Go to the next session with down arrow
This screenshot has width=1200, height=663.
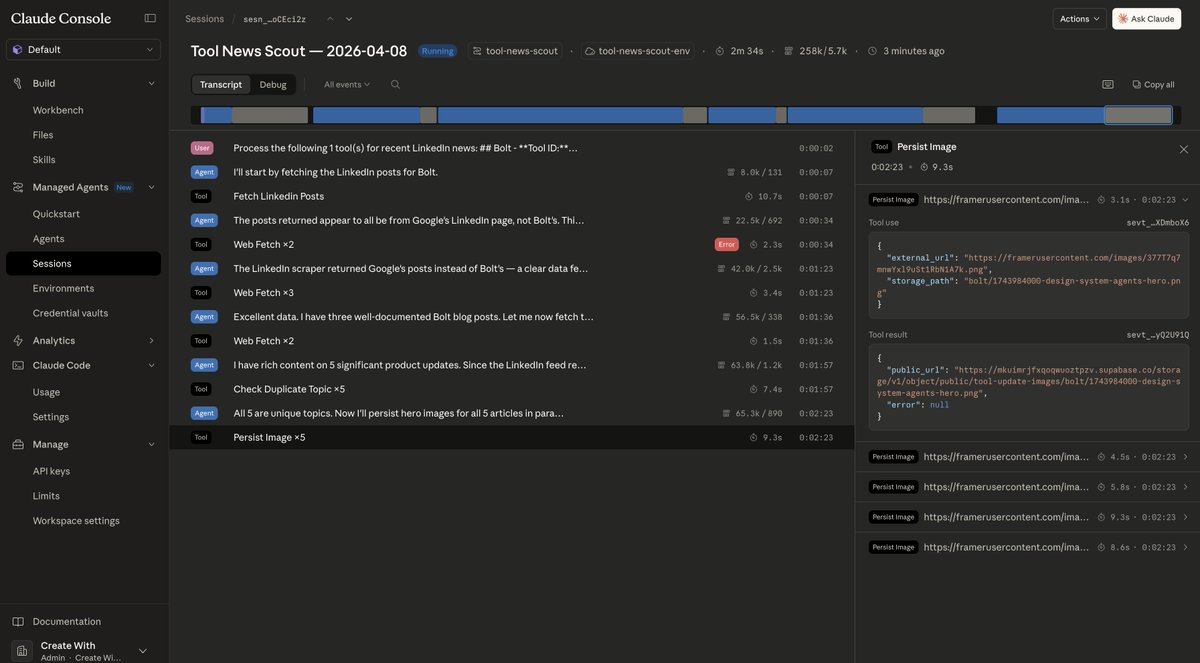click(349, 19)
